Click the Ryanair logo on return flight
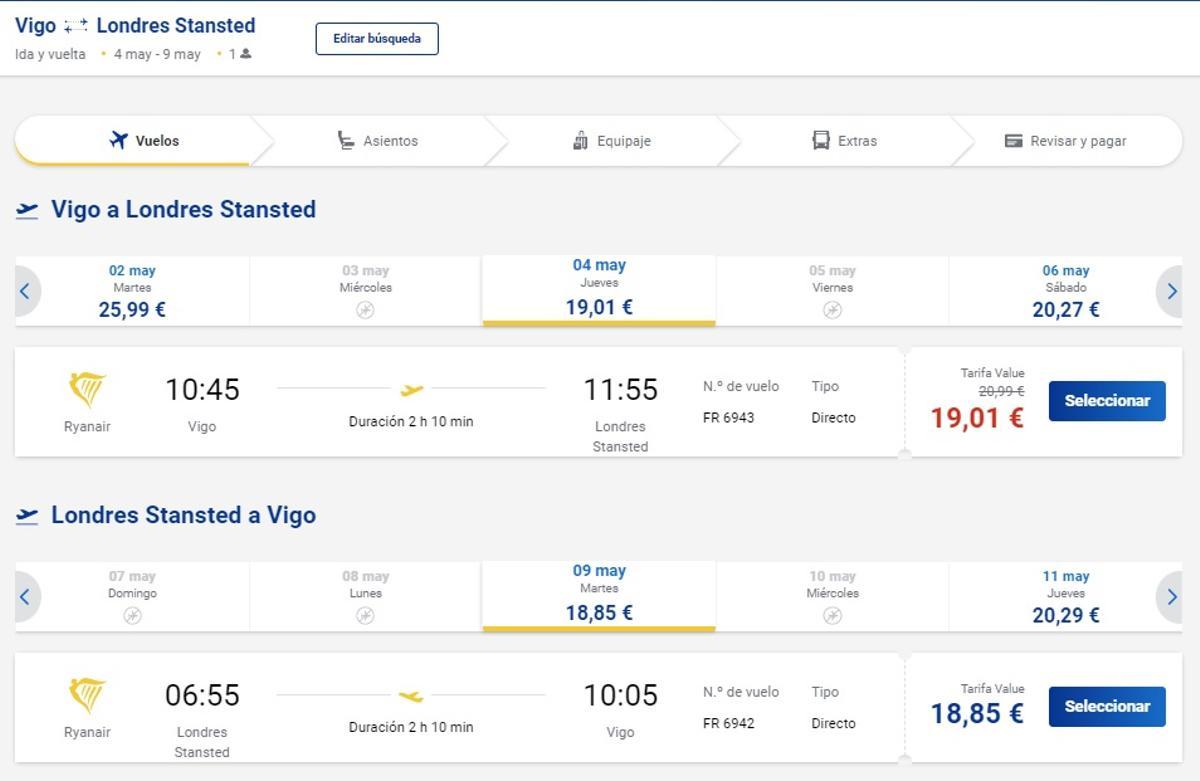This screenshot has width=1200, height=781. (87, 695)
